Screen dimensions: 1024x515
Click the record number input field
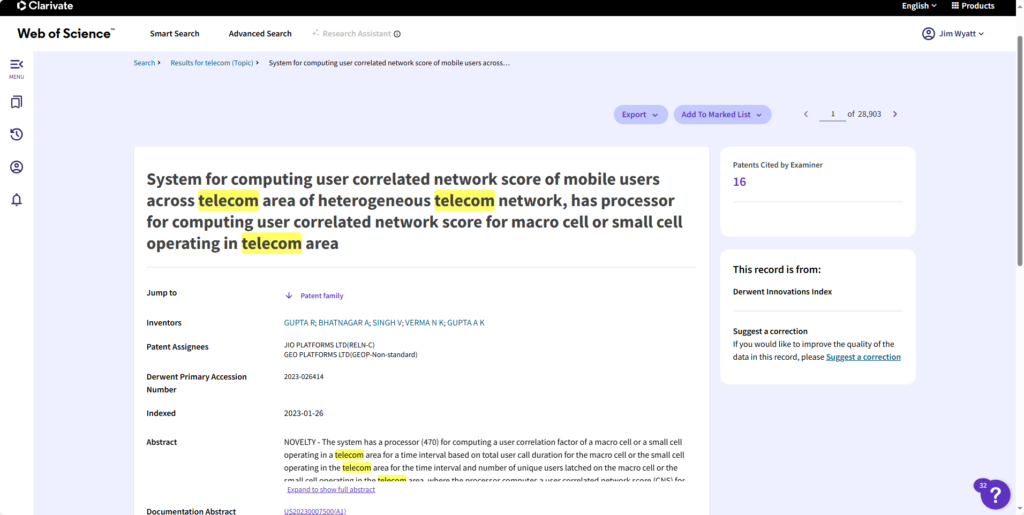(x=831, y=114)
